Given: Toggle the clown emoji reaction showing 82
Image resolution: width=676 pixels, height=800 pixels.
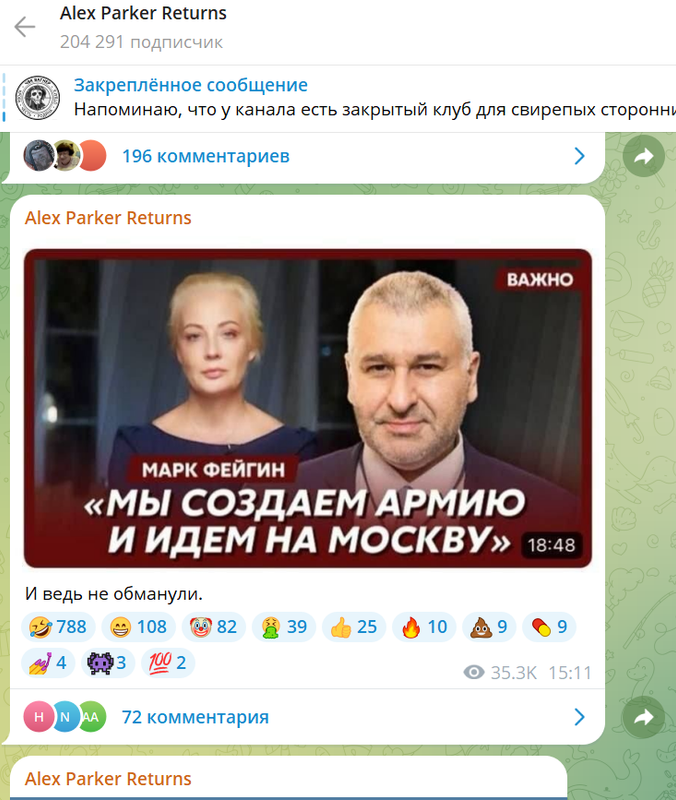Looking at the screenshot, I should (x=214, y=627).
